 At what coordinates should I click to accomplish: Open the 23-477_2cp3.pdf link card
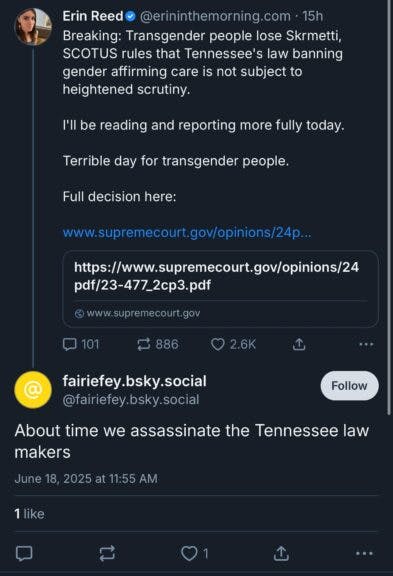(x=220, y=289)
